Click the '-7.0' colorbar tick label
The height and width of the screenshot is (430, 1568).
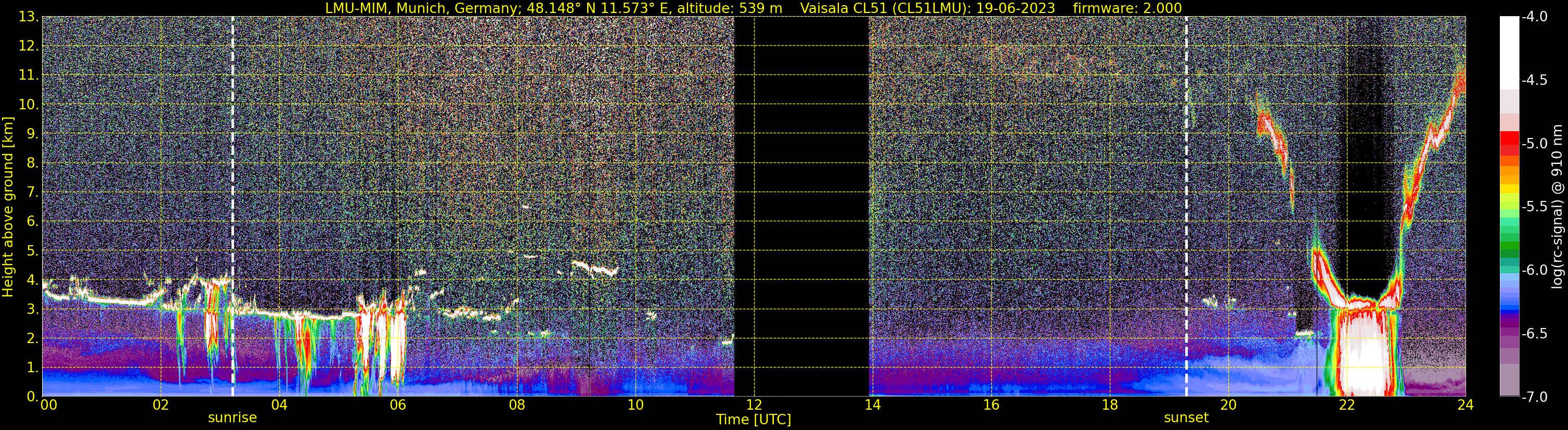coord(1534,397)
